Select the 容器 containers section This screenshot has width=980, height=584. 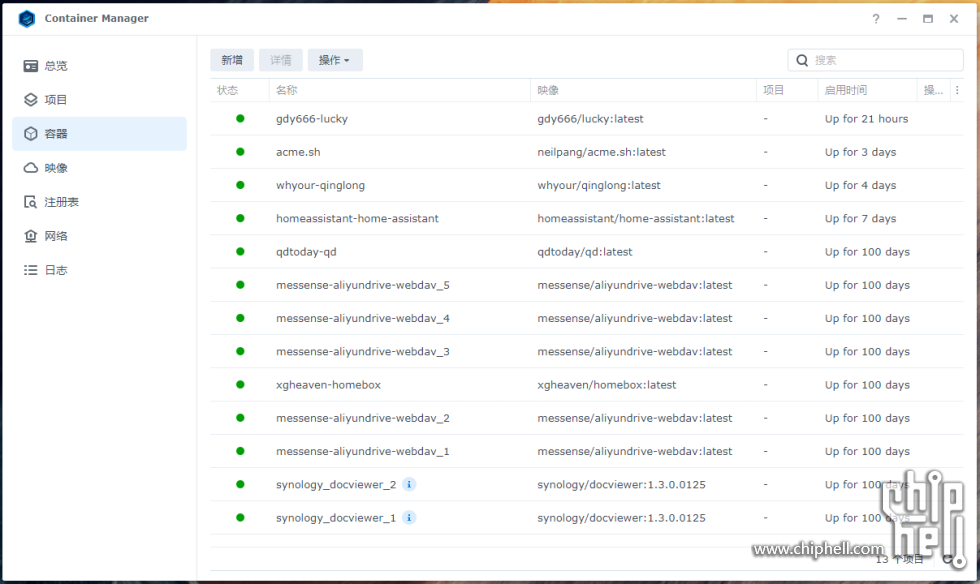tap(99, 134)
